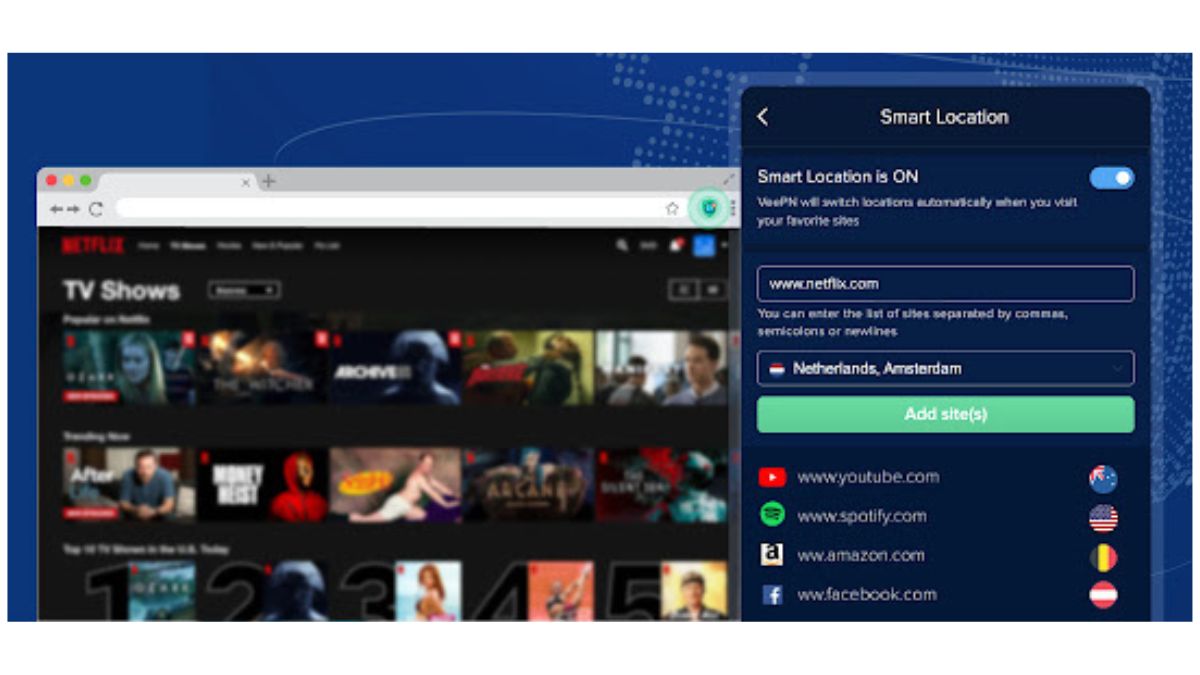This screenshot has width=1200, height=675.
Task: Click the Netflix logo
Action: (x=92, y=245)
